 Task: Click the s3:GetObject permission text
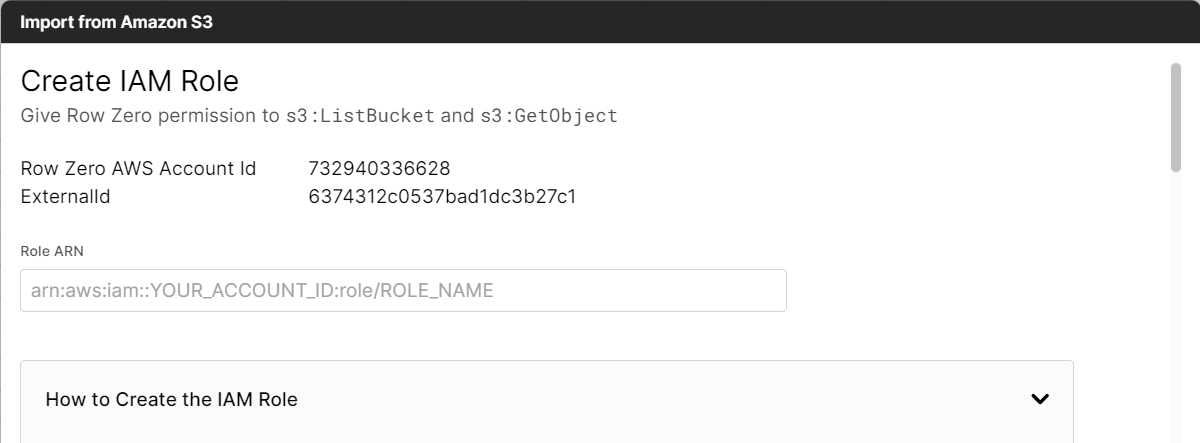pyautogui.click(x=548, y=116)
